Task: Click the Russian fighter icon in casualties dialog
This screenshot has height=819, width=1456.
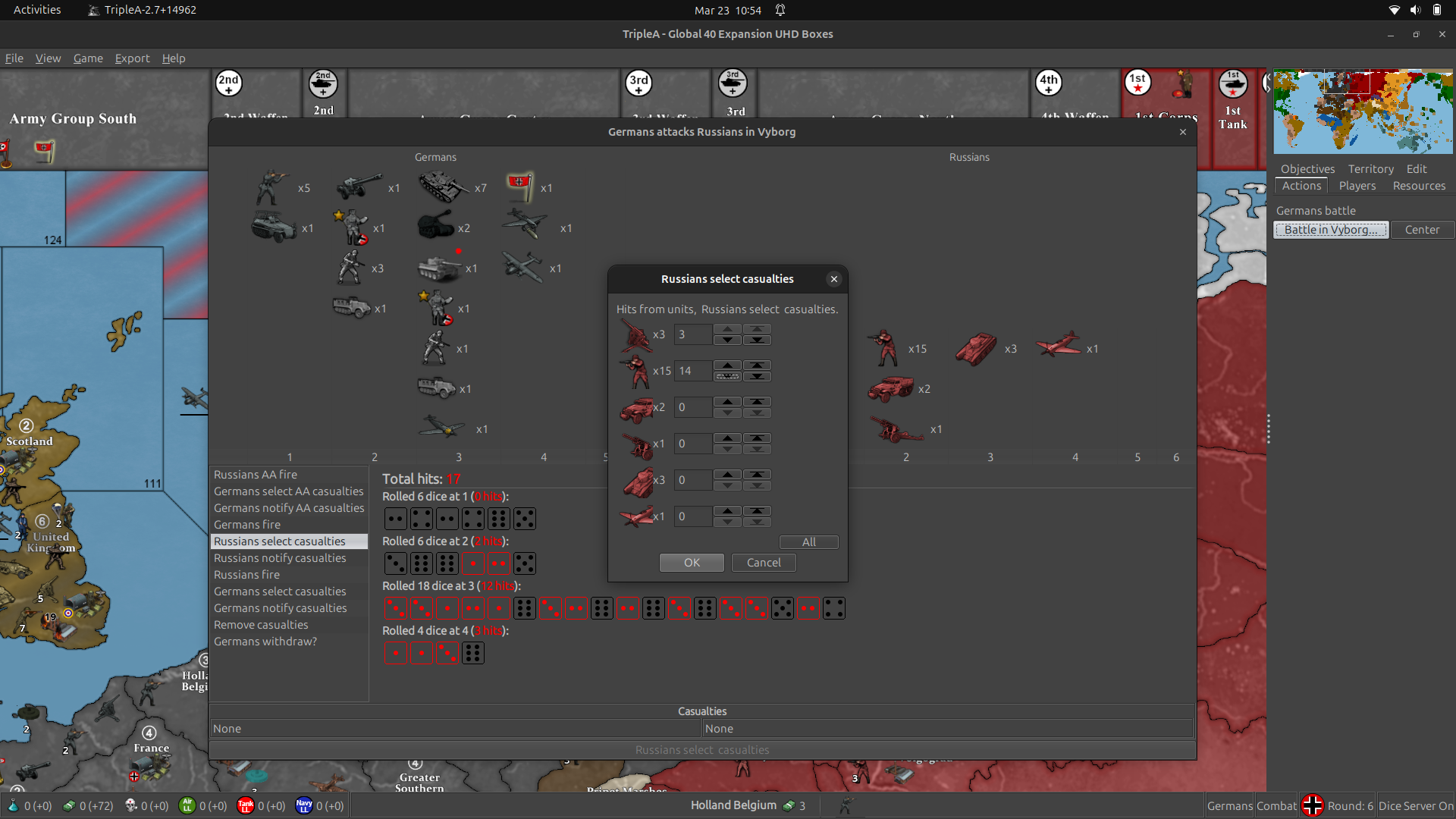Action: tap(637, 516)
